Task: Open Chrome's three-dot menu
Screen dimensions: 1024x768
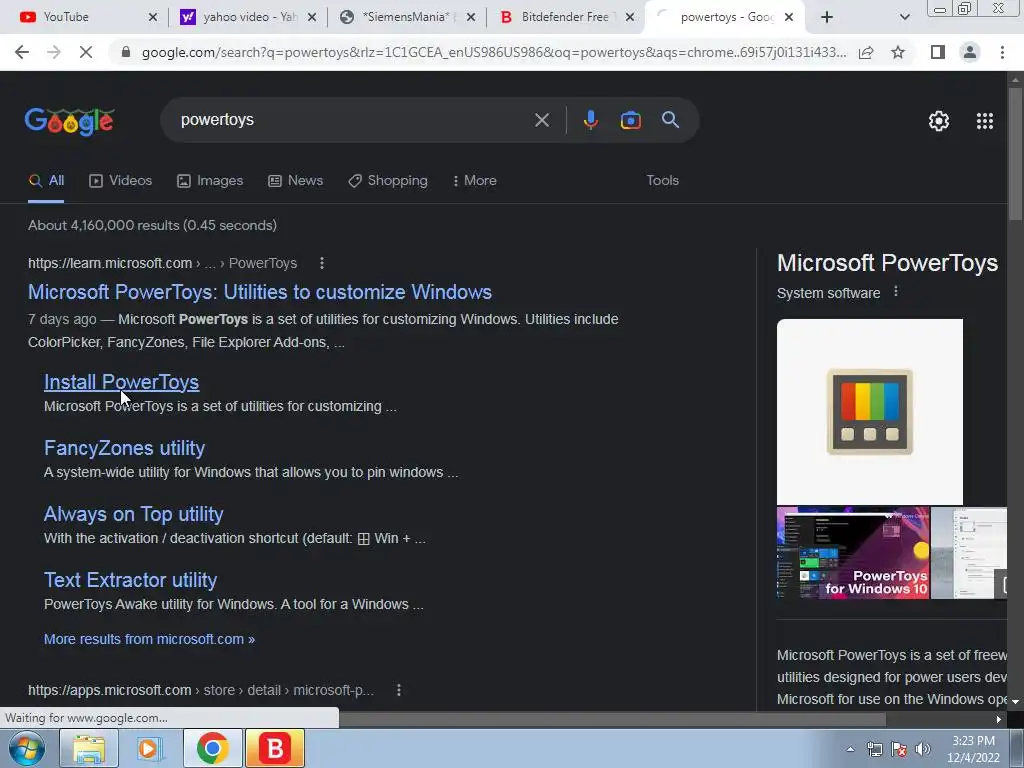Action: (x=1002, y=52)
